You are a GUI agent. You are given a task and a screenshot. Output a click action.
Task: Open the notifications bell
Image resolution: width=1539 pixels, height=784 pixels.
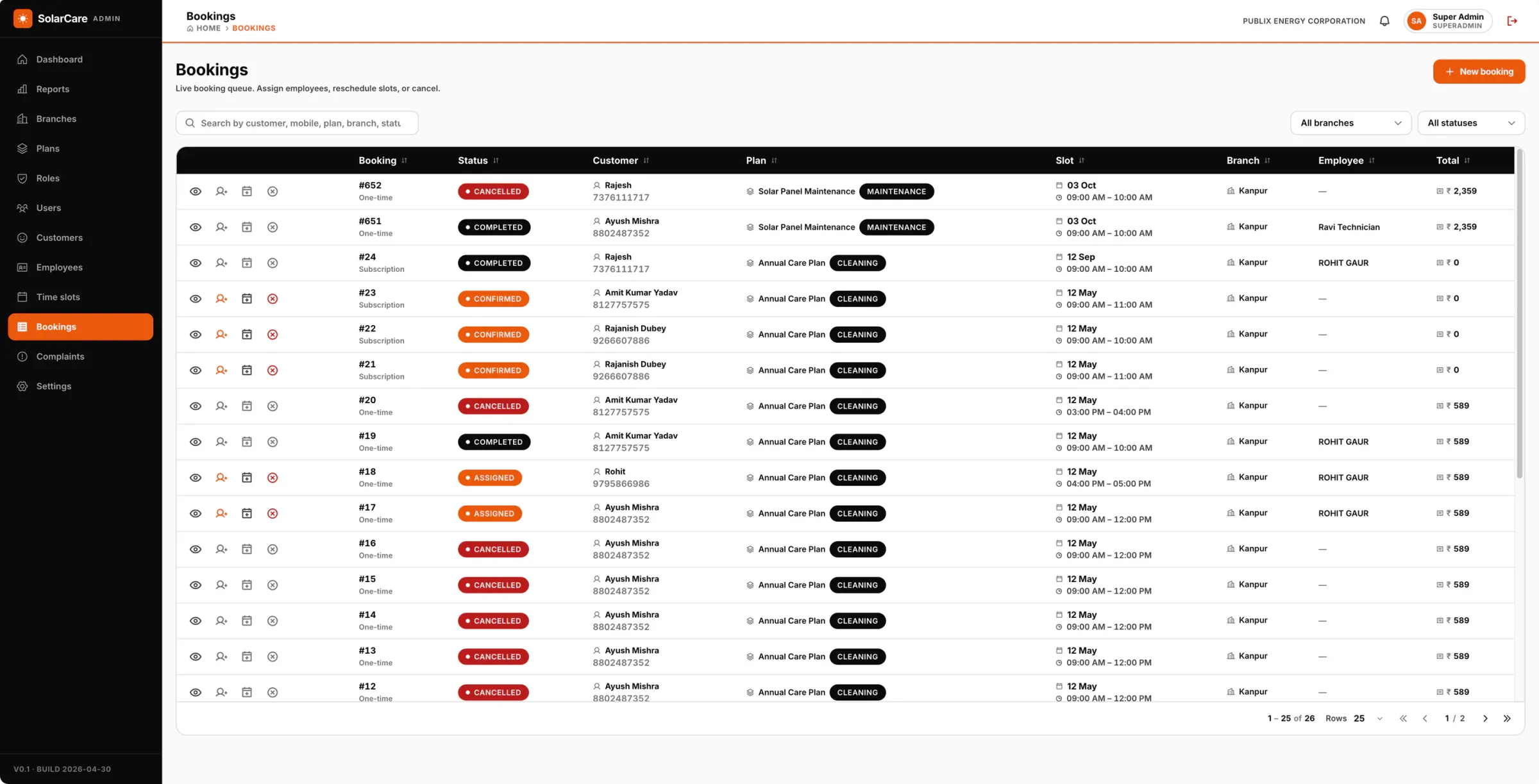pyautogui.click(x=1384, y=21)
